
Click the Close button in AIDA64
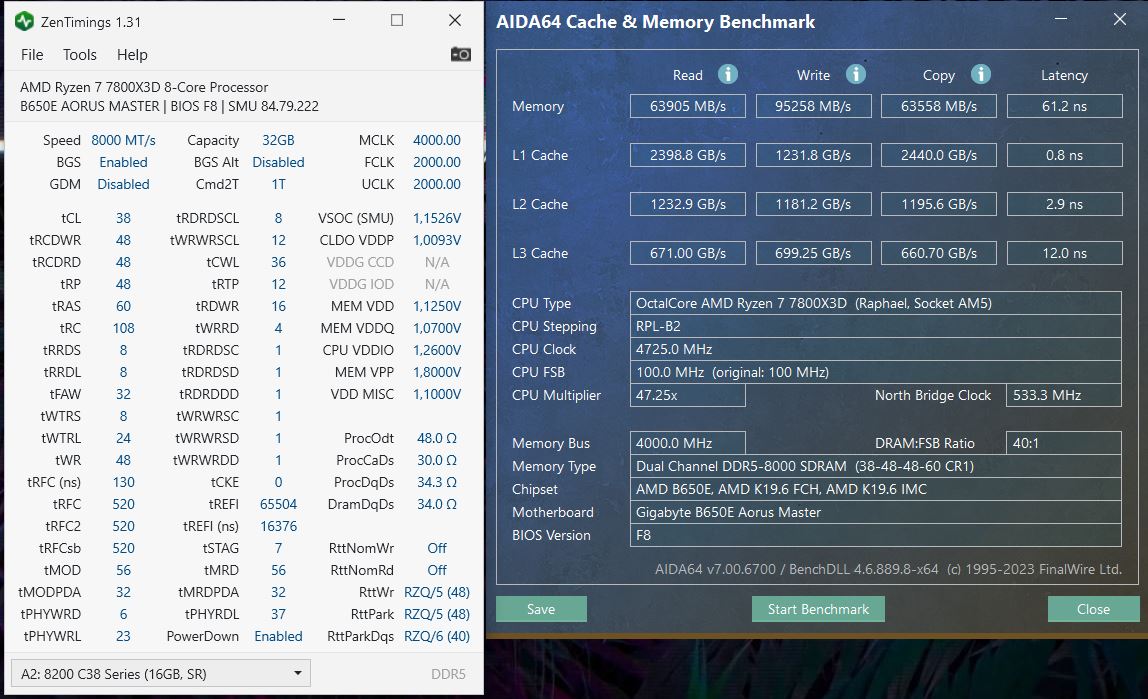(1093, 609)
